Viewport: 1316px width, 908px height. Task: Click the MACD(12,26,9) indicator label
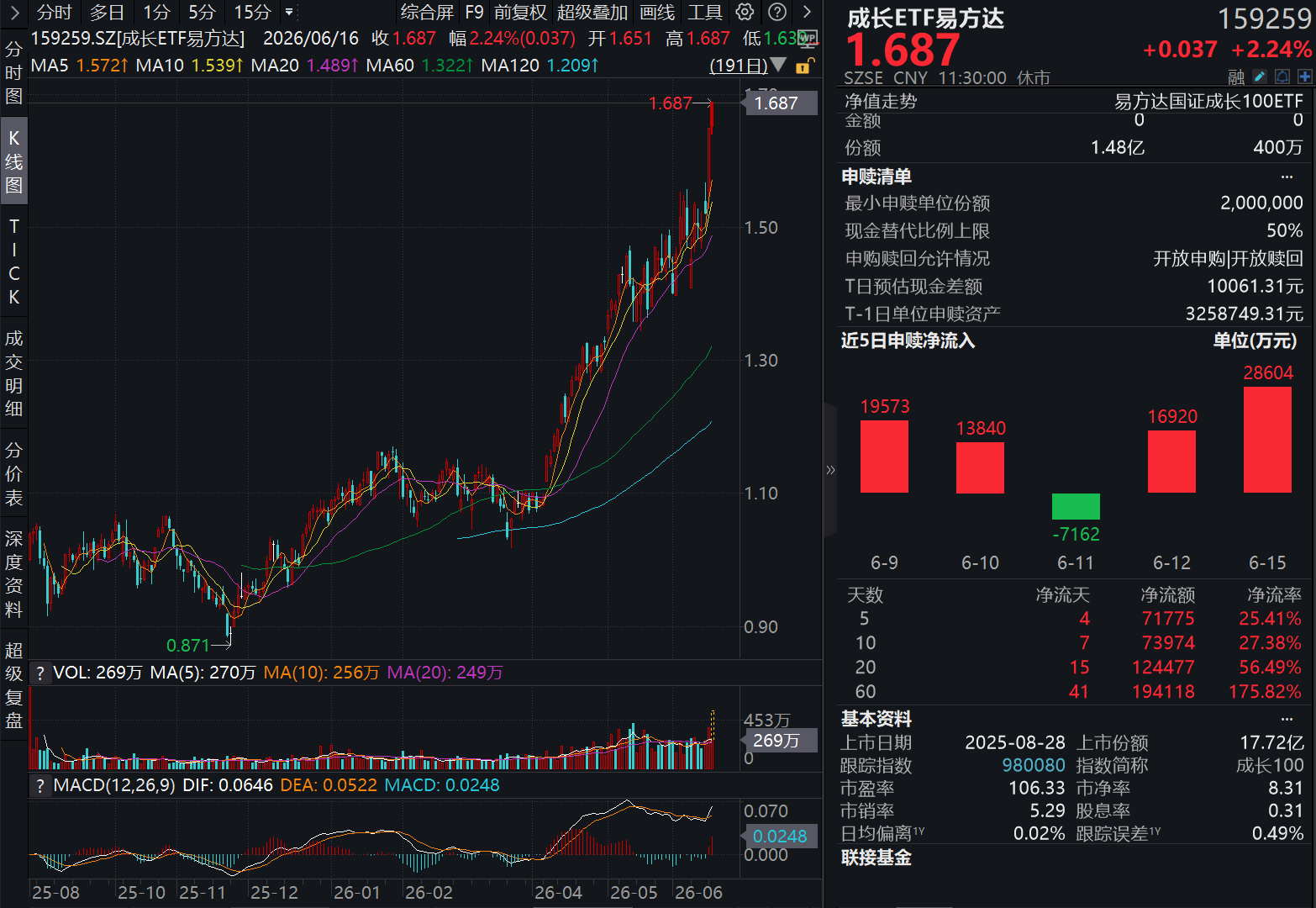(x=114, y=785)
